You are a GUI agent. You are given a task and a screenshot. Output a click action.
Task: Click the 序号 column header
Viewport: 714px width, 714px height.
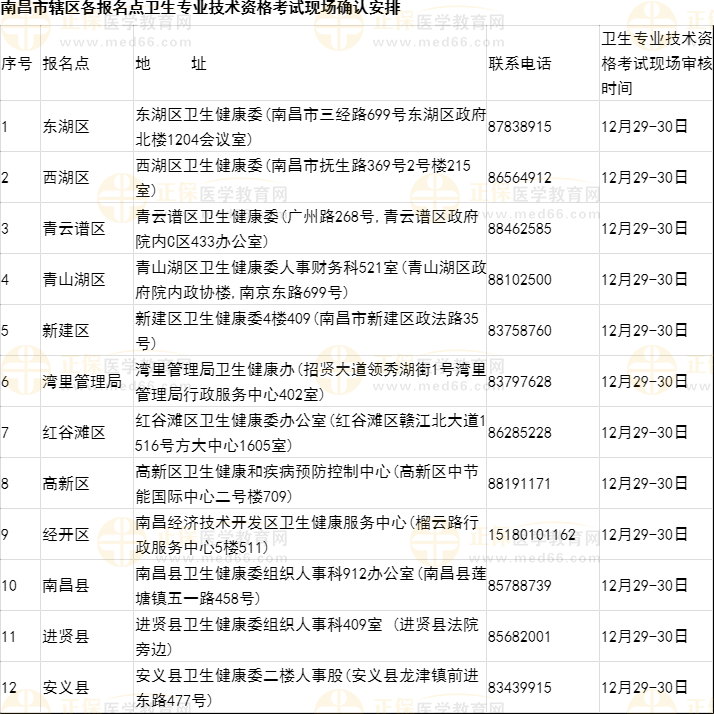point(17,63)
